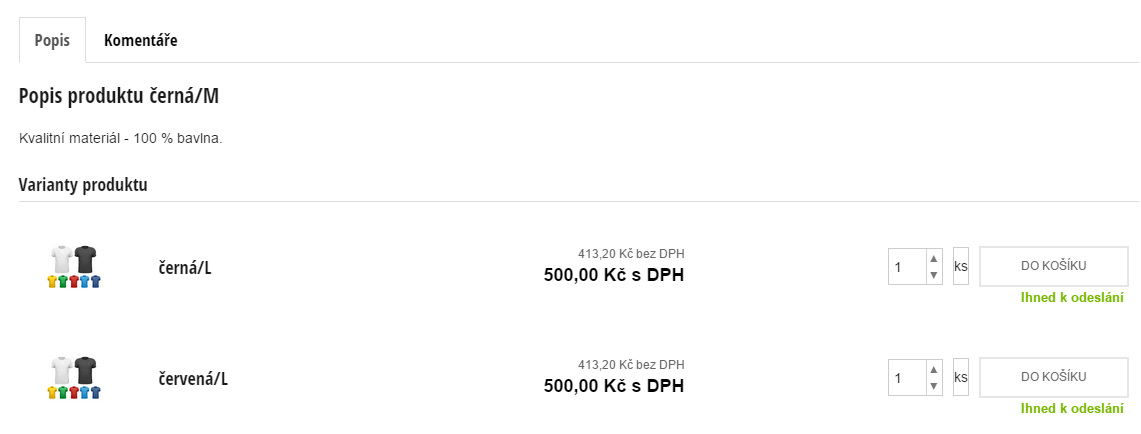The image size is (1141, 434).
Task: Open the černá/L variant name link
Action: pyautogui.click(x=185, y=267)
